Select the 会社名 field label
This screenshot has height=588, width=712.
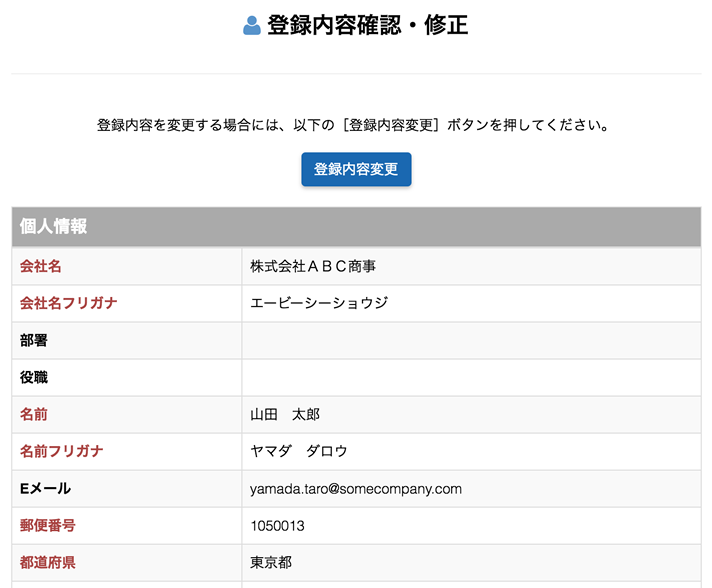click(41, 266)
